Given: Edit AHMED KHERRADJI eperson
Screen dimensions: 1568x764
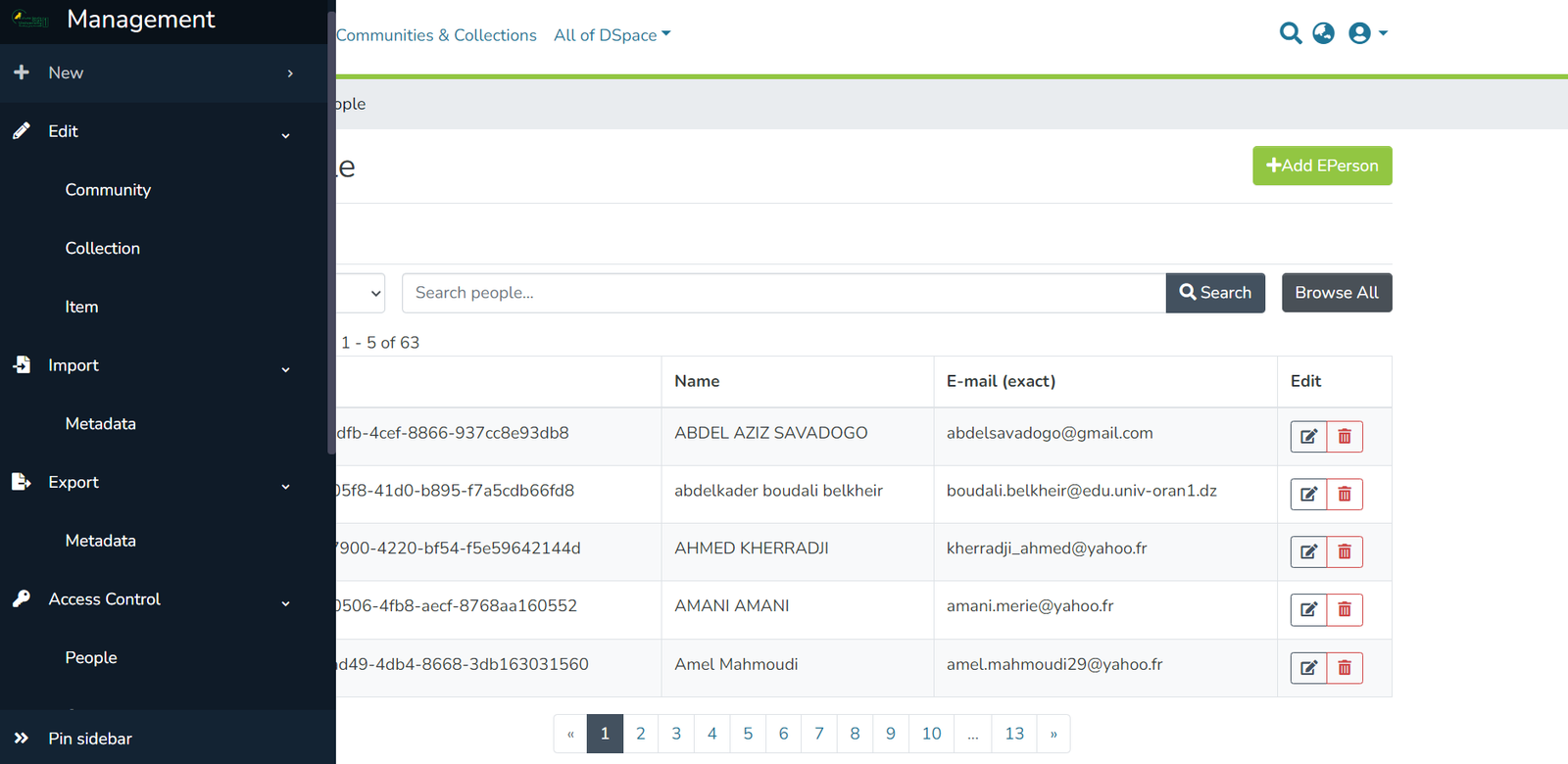Looking at the screenshot, I should tap(1308, 552).
